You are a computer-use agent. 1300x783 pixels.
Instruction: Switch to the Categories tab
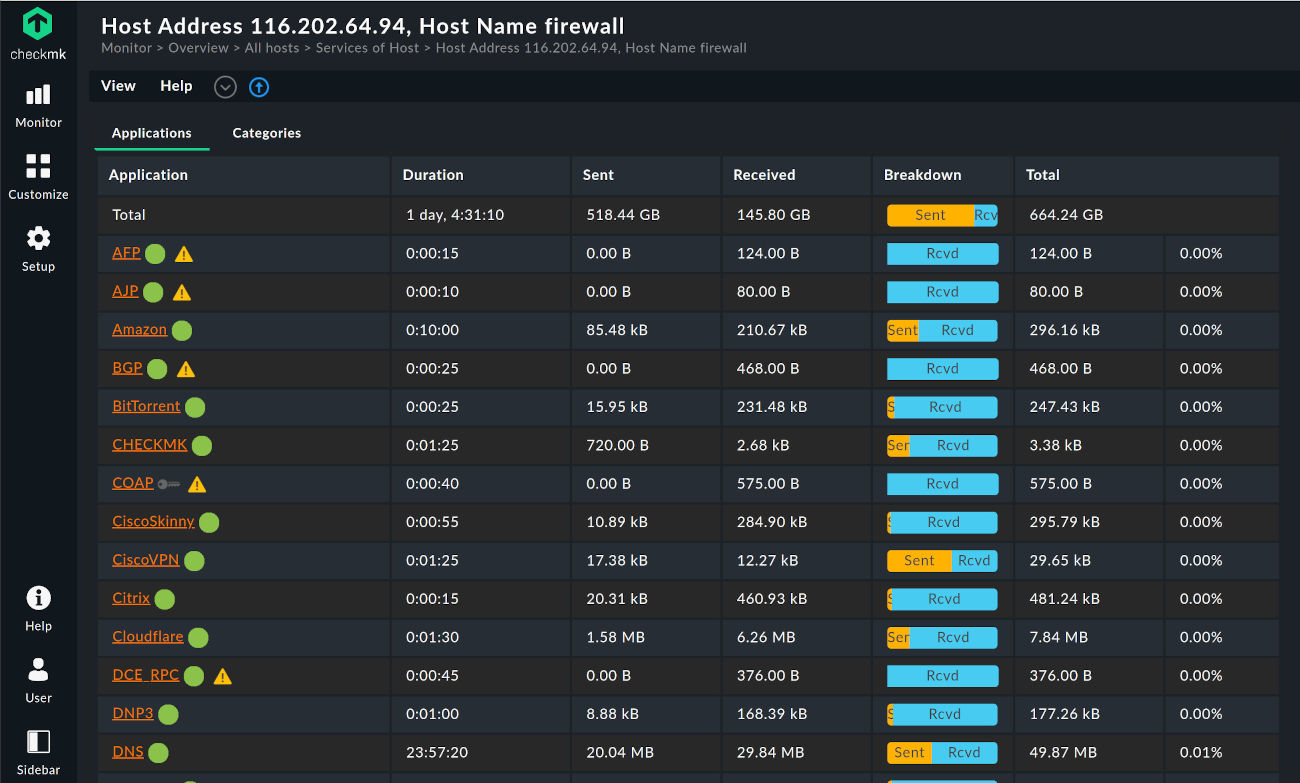pyautogui.click(x=267, y=133)
